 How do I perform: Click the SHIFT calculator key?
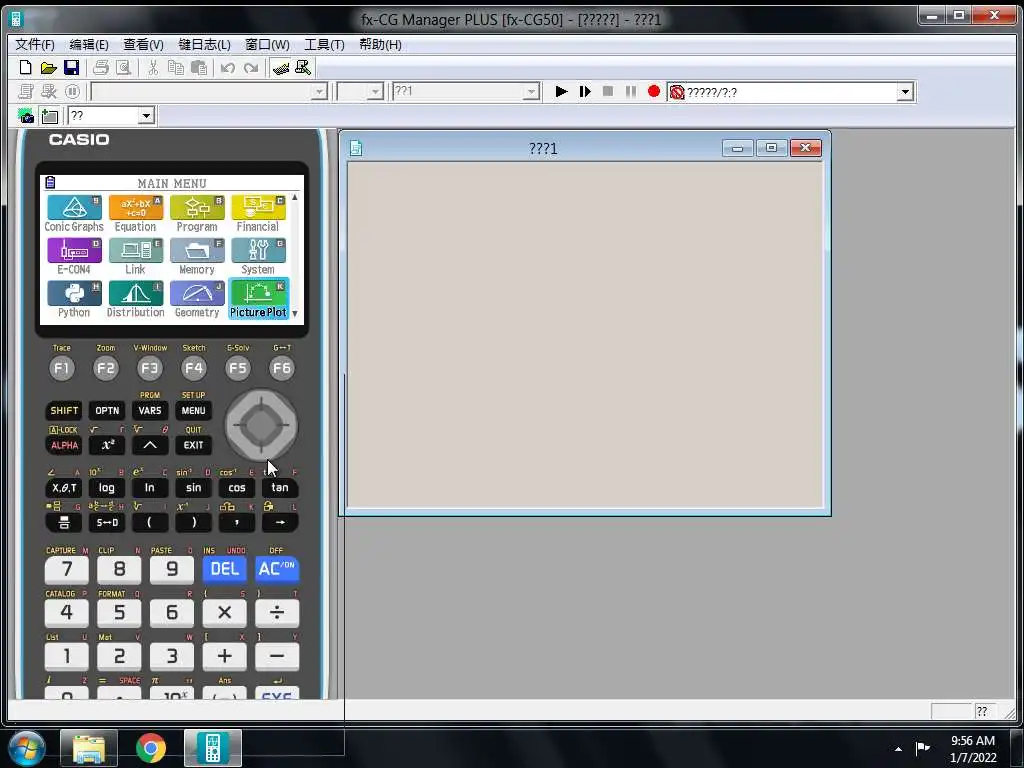coord(64,410)
